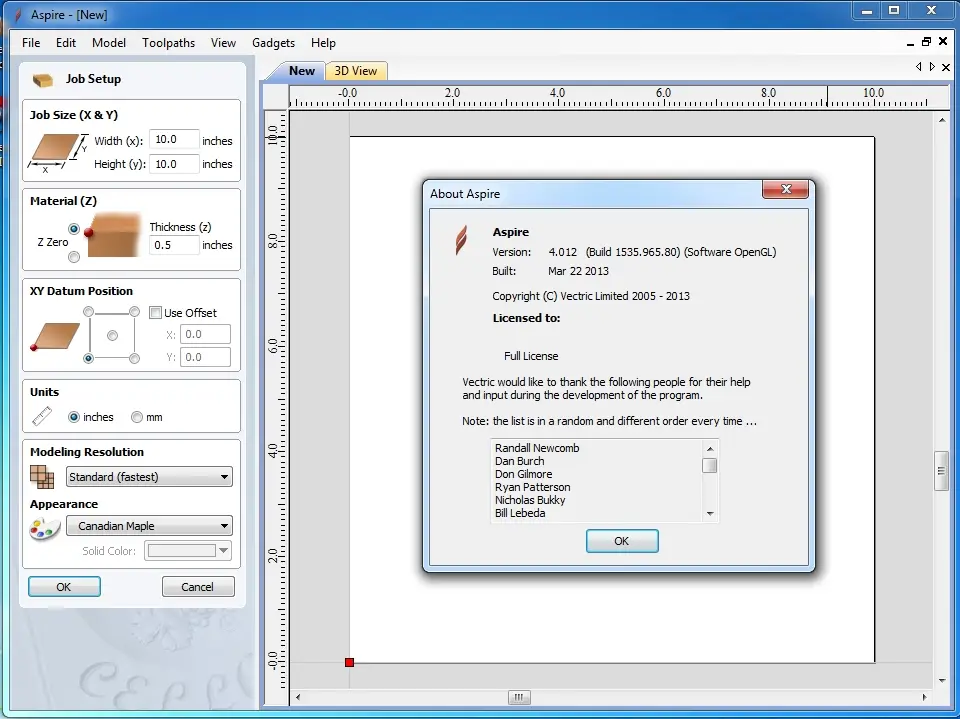Click the Appearance paint palette icon

[45, 528]
